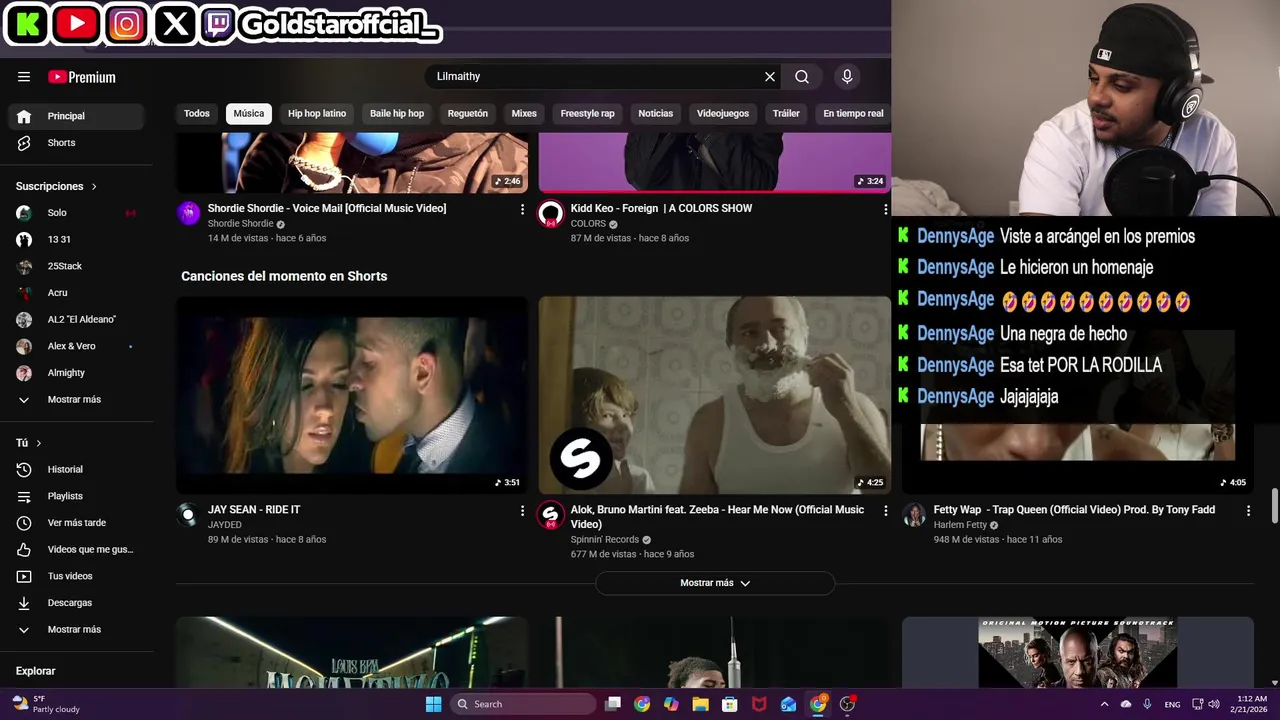
Task: Click the Instagram logo in overlay
Action: [x=126, y=24]
